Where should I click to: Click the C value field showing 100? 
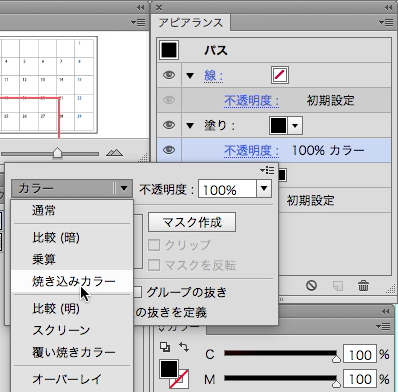pos(360,354)
